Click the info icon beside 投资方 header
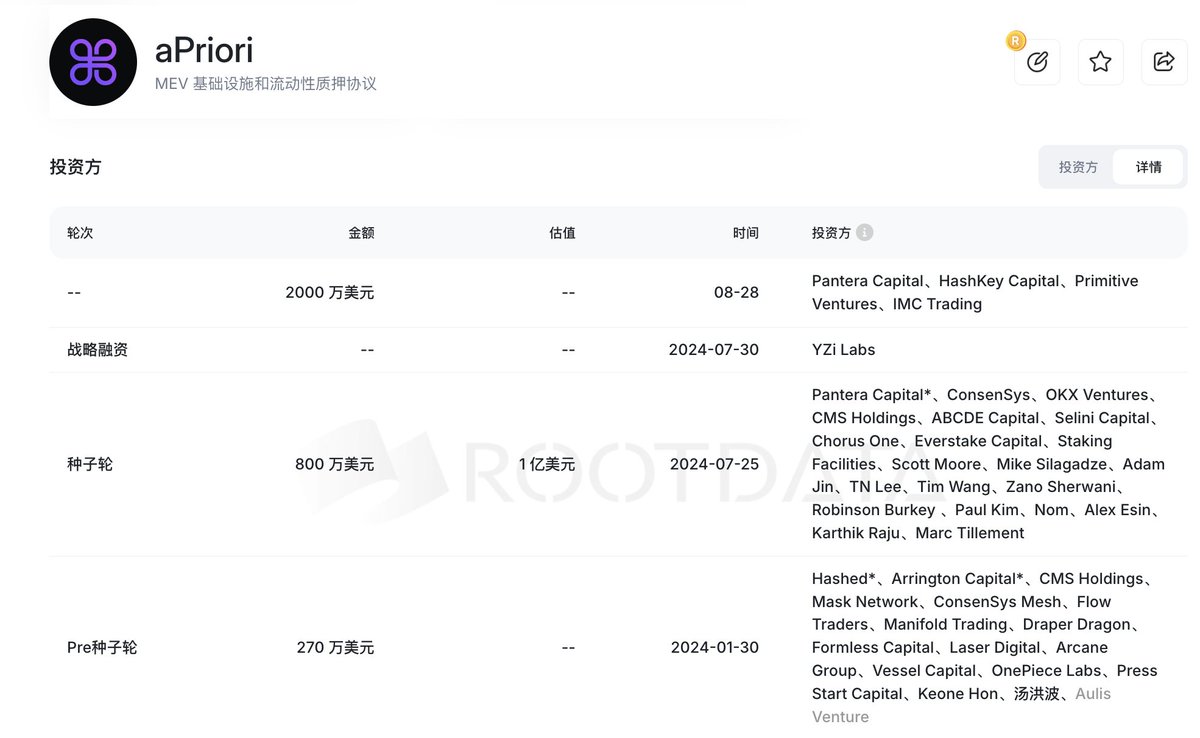This screenshot has height=738, width=1200. pos(865,232)
